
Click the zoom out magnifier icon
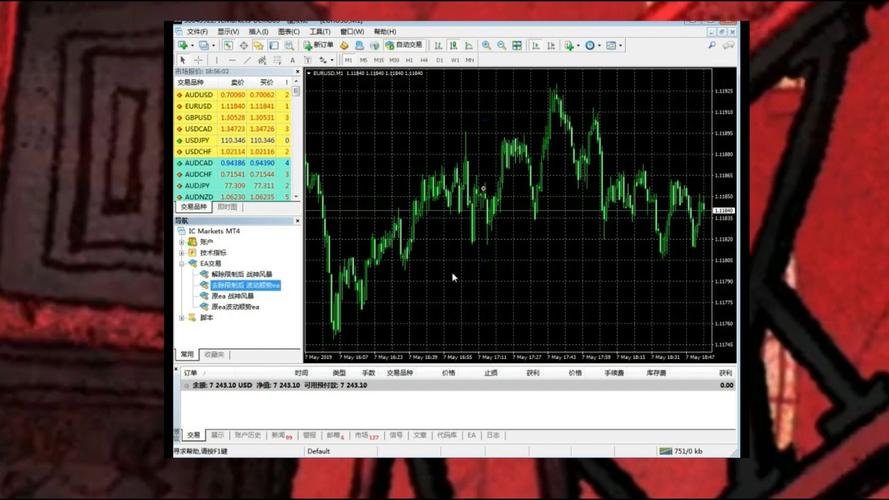(501, 45)
